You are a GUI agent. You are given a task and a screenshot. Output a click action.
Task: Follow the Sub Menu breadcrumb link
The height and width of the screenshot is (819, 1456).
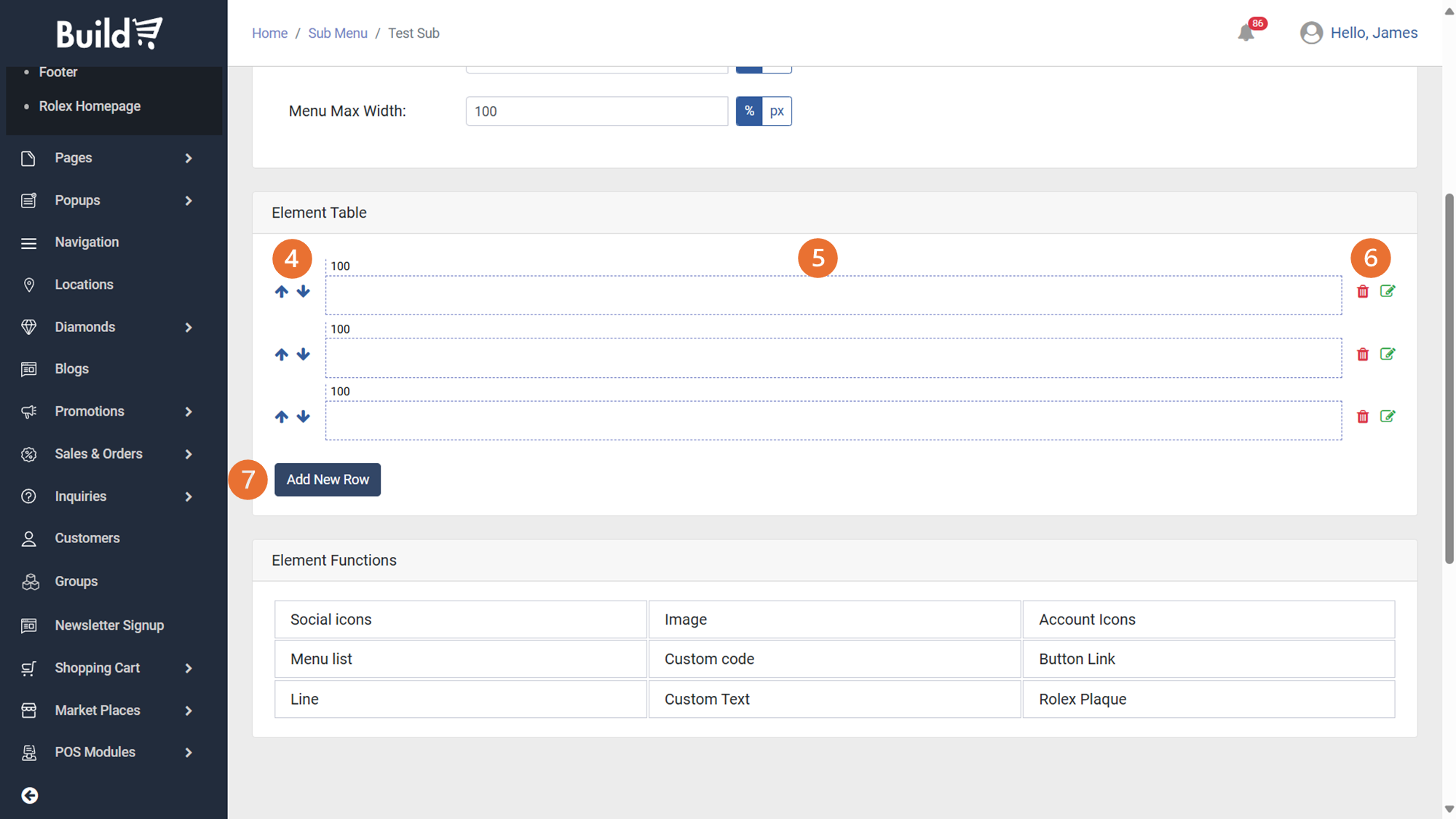[337, 33]
